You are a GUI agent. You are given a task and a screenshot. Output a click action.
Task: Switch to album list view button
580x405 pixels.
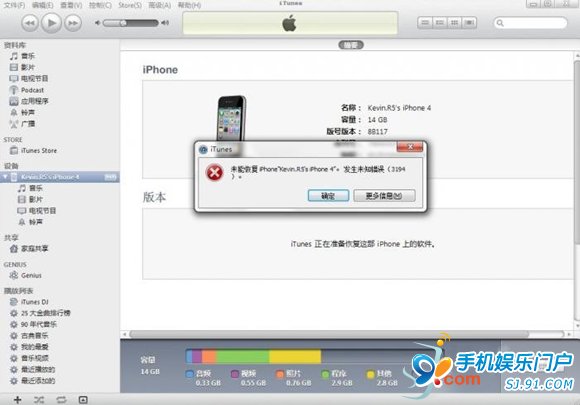pyautogui.click(x=439, y=23)
